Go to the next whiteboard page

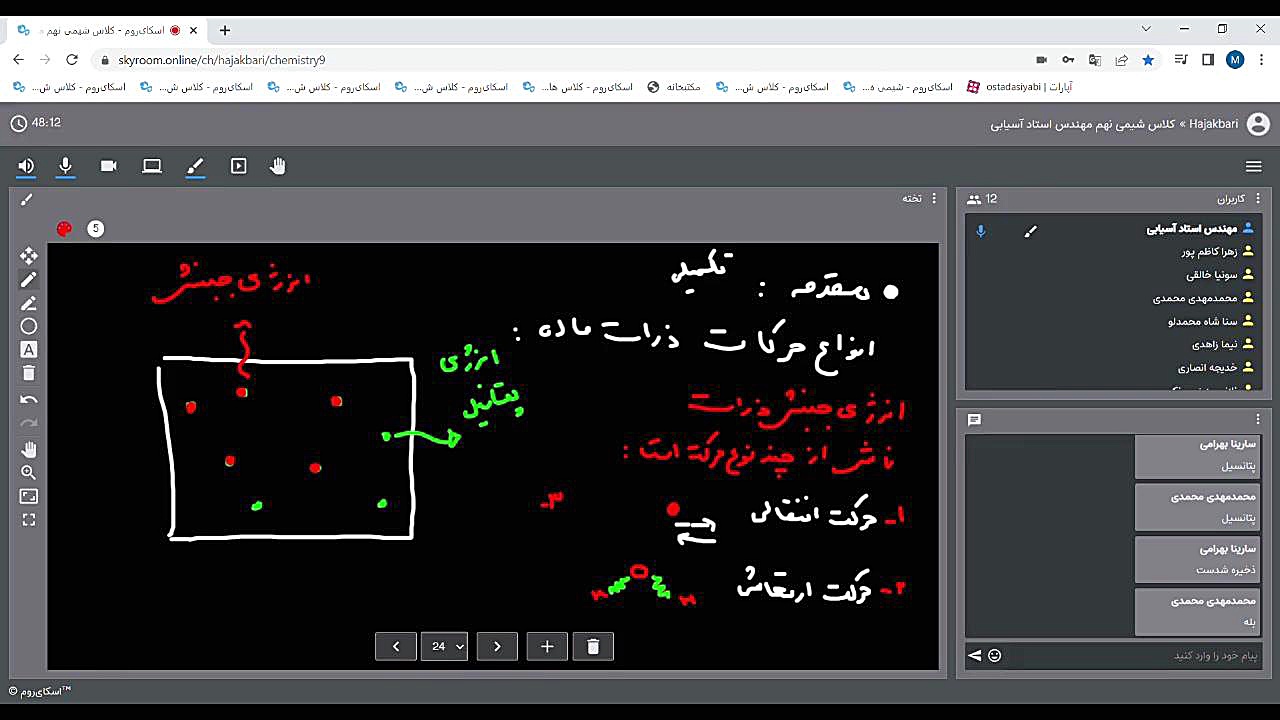tap(497, 647)
